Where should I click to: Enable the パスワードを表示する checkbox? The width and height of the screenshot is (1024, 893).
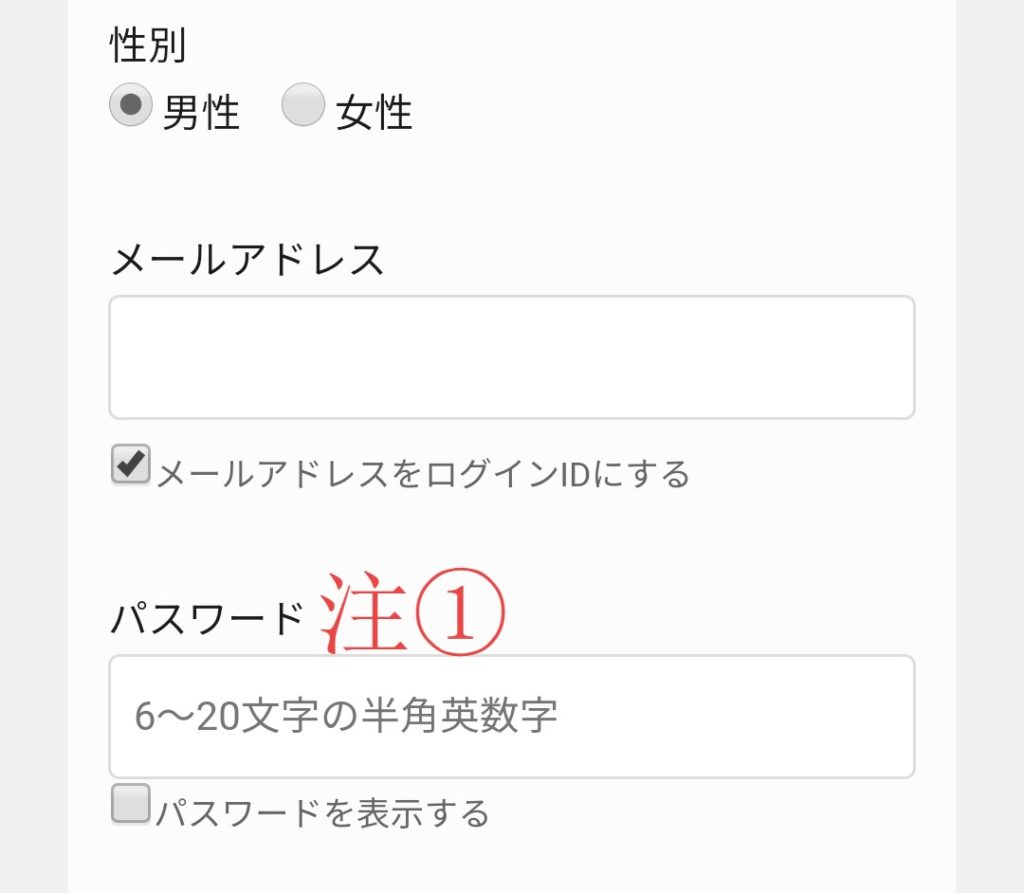pyautogui.click(x=130, y=804)
